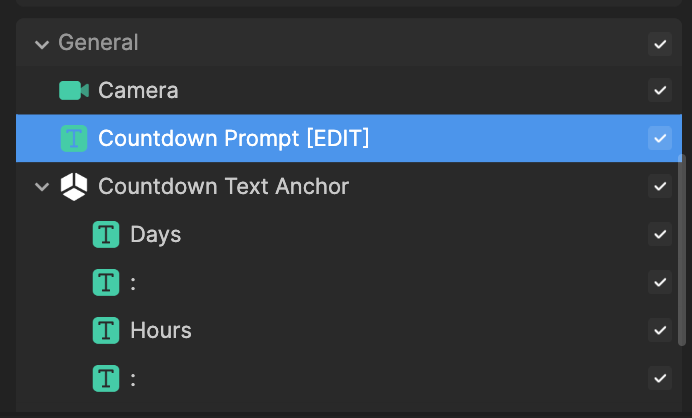Disable the Hours layer checkbox

point(660,331)
